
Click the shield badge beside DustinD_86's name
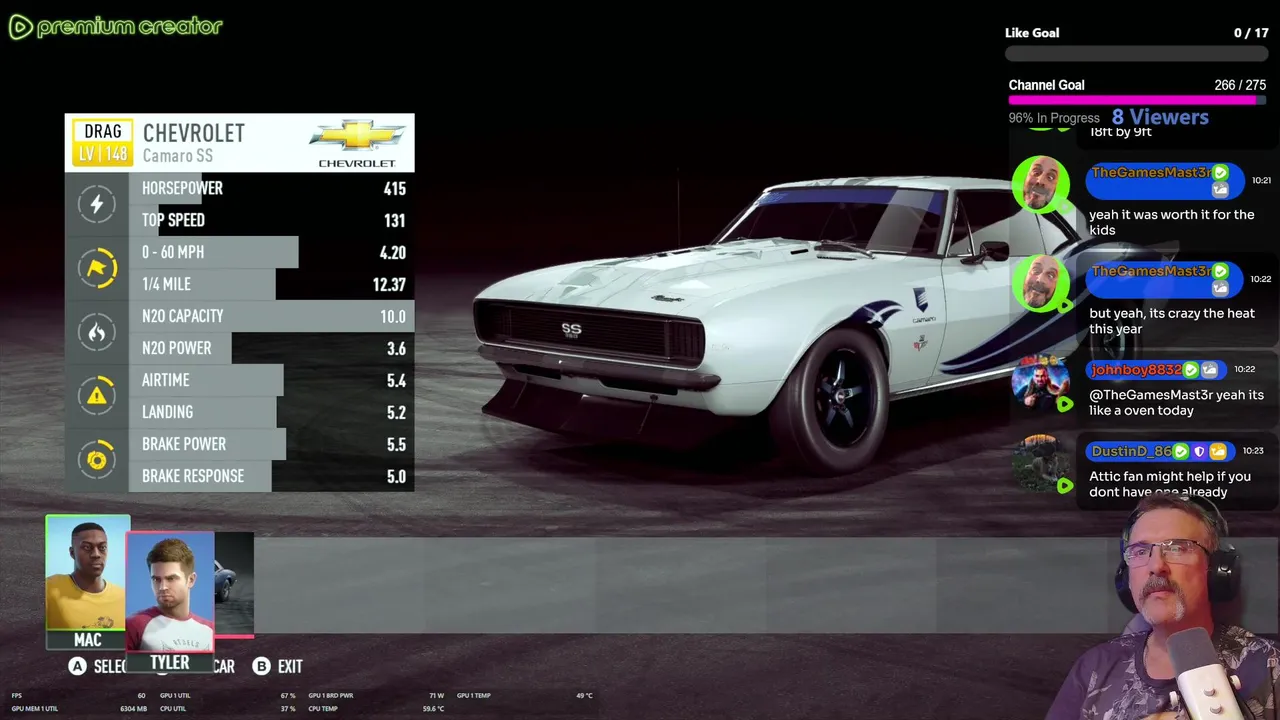1199,452
